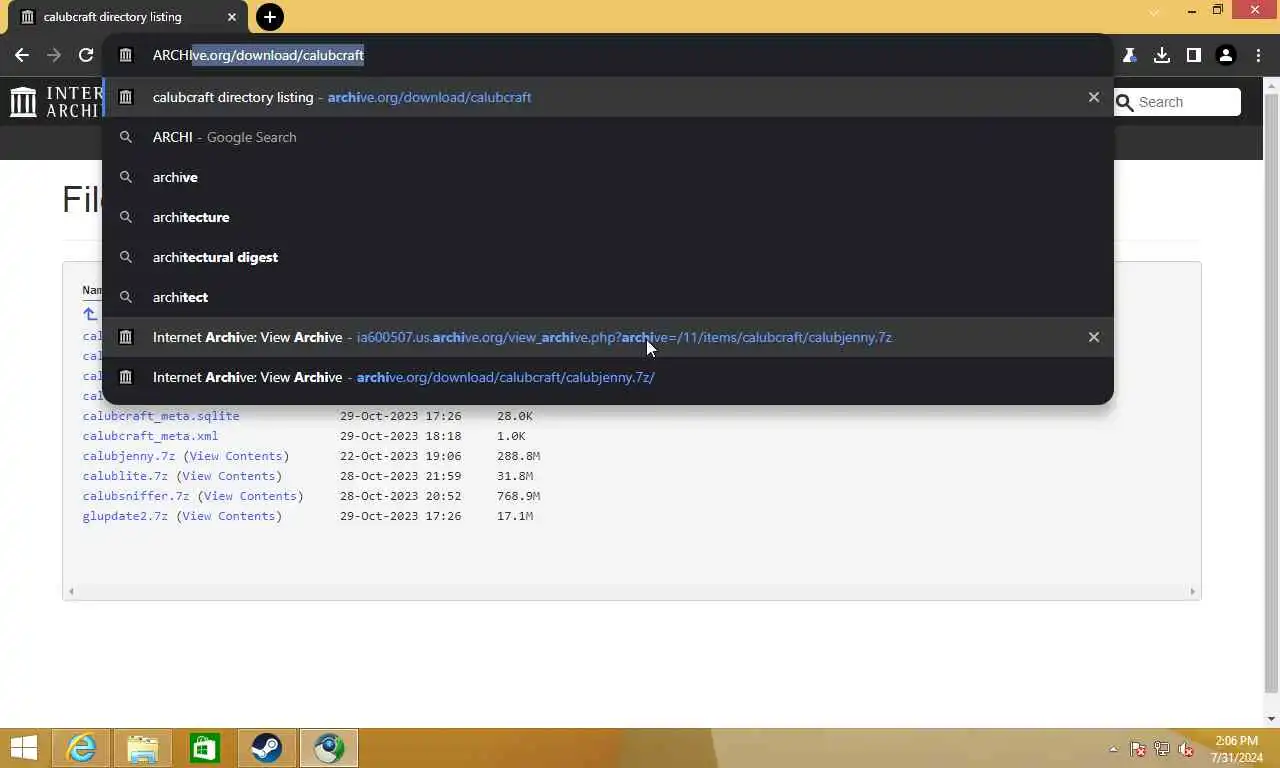Open a new tab with the plus button

[269, 17]
